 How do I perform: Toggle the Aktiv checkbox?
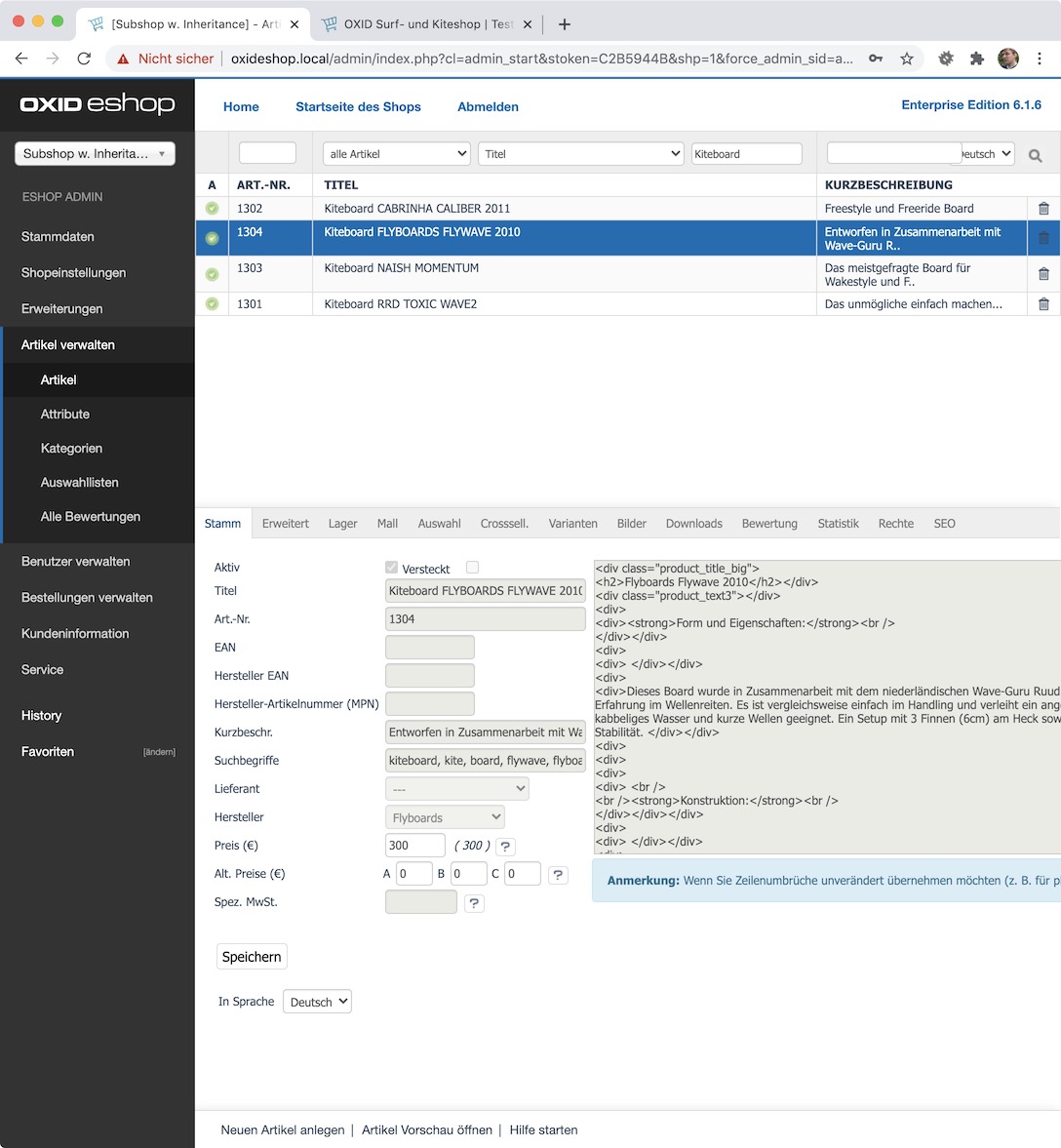(392, 568)
